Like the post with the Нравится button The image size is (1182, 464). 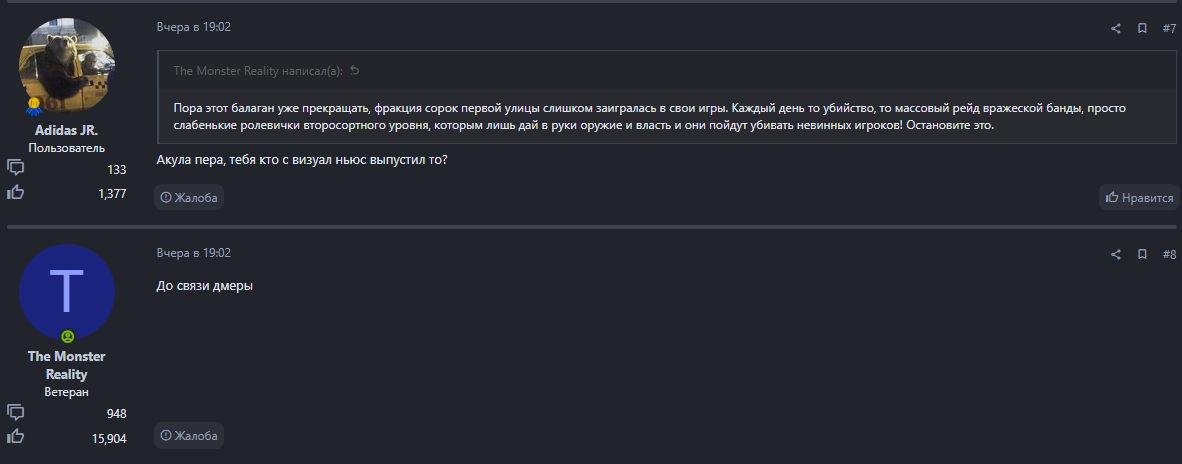tap(1139, 198)
